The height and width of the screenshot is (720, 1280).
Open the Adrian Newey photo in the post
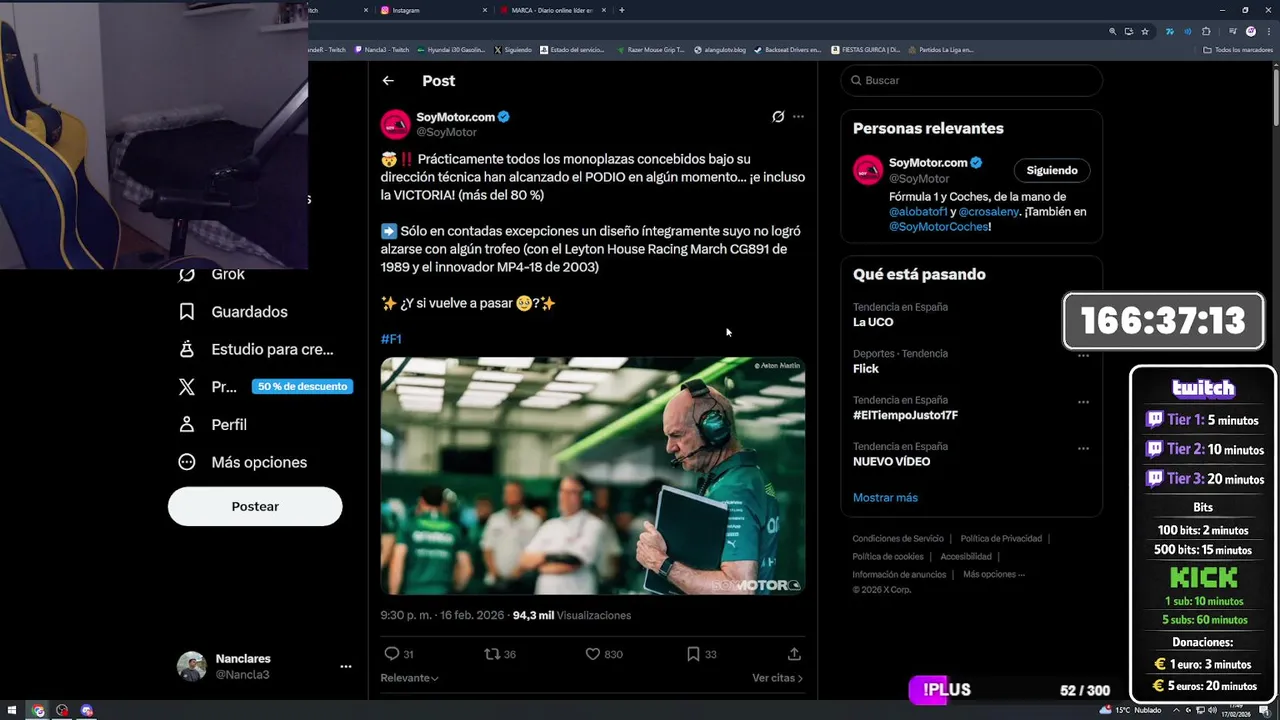(593, 476)
